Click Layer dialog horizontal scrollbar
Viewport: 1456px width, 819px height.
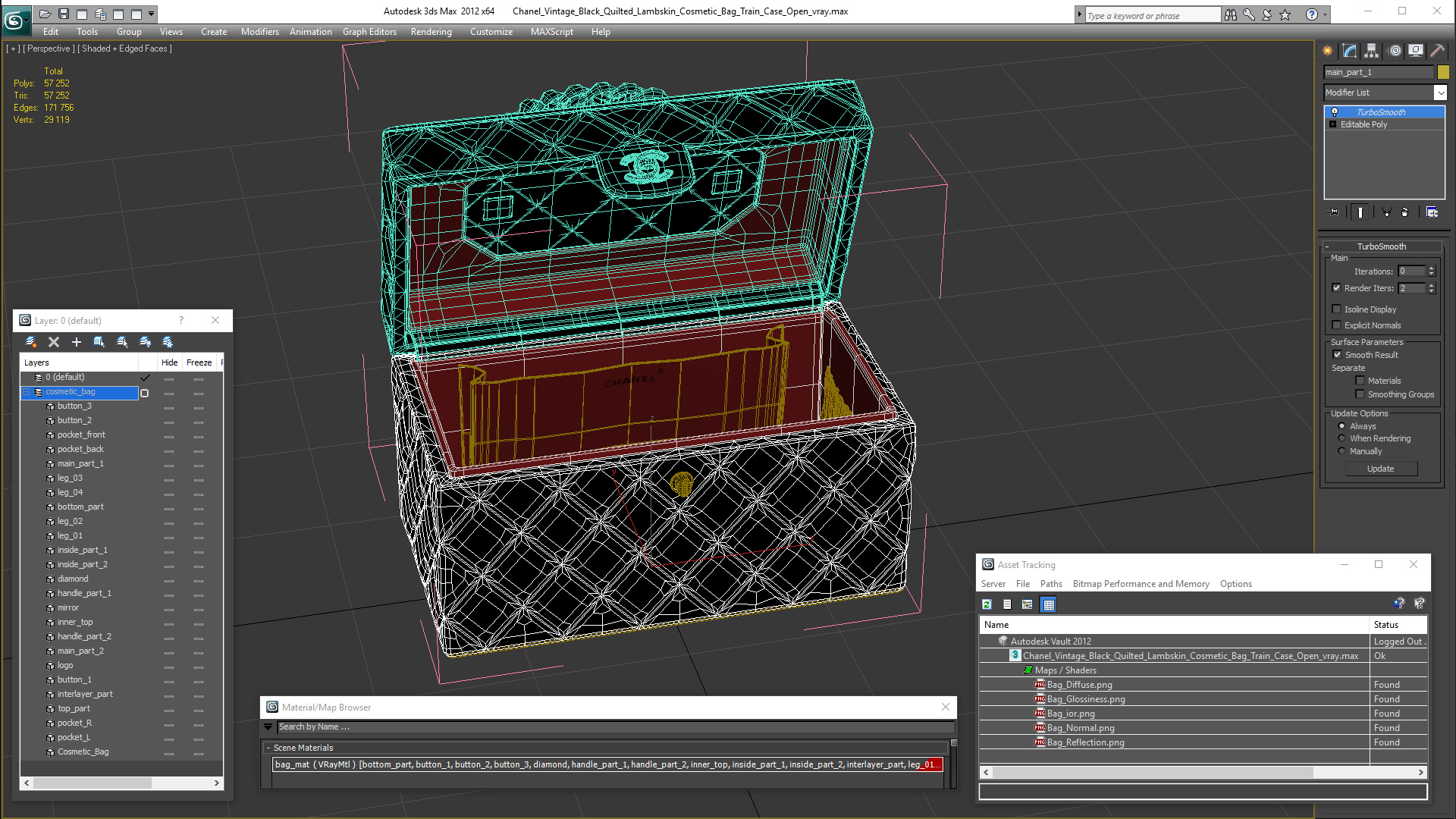[x=121, y=783]
